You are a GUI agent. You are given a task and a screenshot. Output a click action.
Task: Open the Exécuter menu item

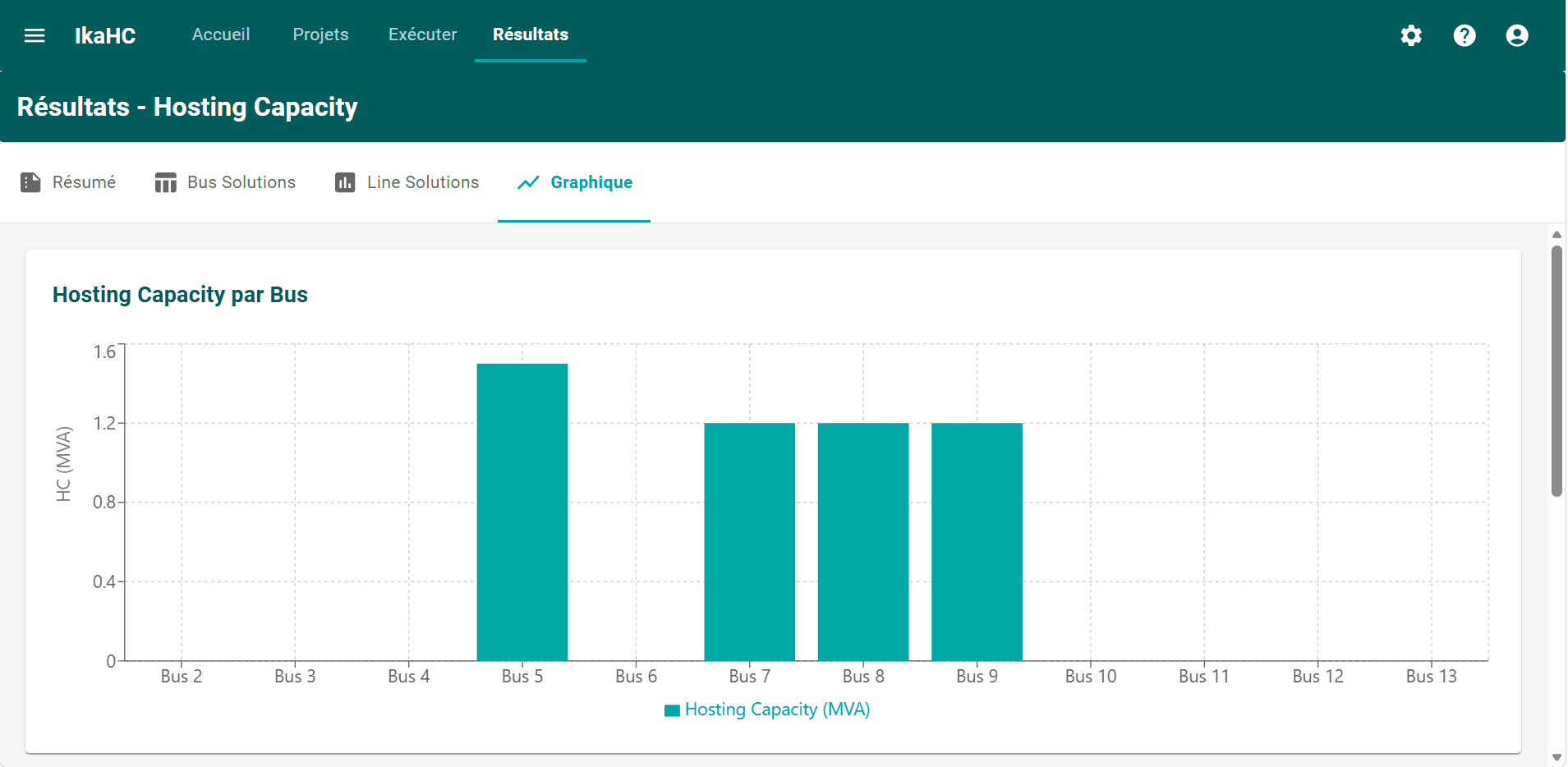click(422, 34)
